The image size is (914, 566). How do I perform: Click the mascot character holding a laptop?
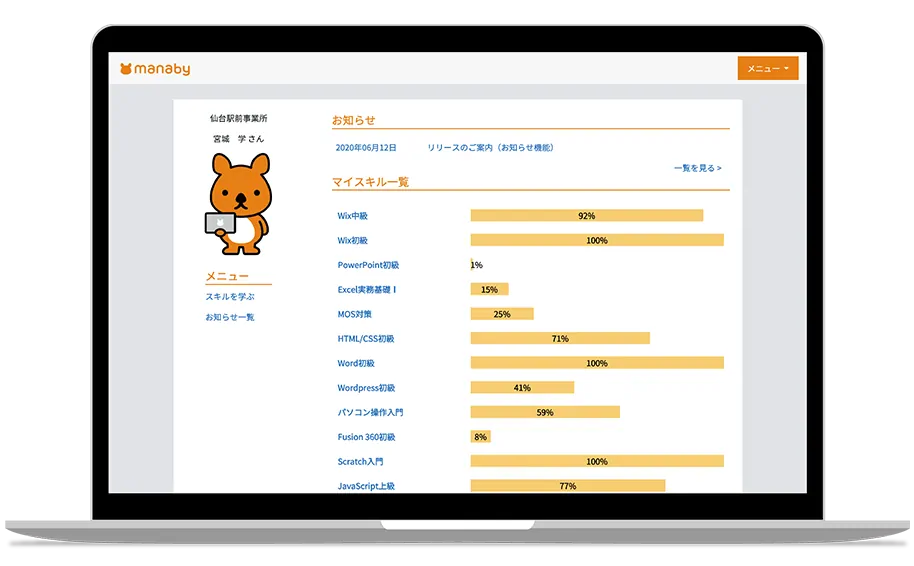238,204
